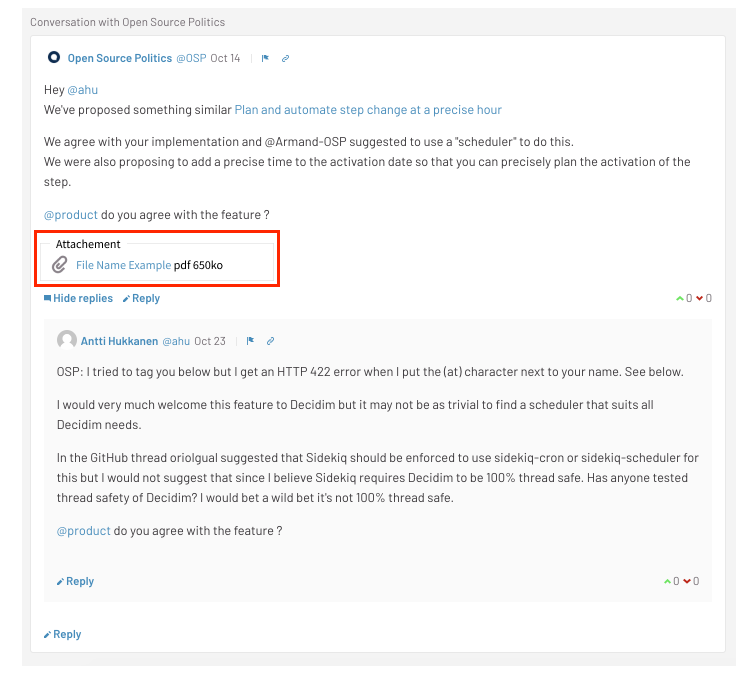736x681 pixels.
Task: Open the File Name Example attachment
Action: click(x=123, y=265)
